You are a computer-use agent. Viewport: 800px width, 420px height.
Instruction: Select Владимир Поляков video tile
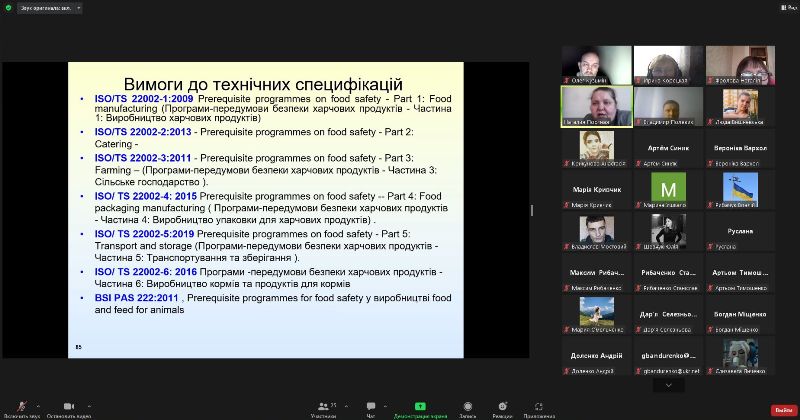(668, 107)
